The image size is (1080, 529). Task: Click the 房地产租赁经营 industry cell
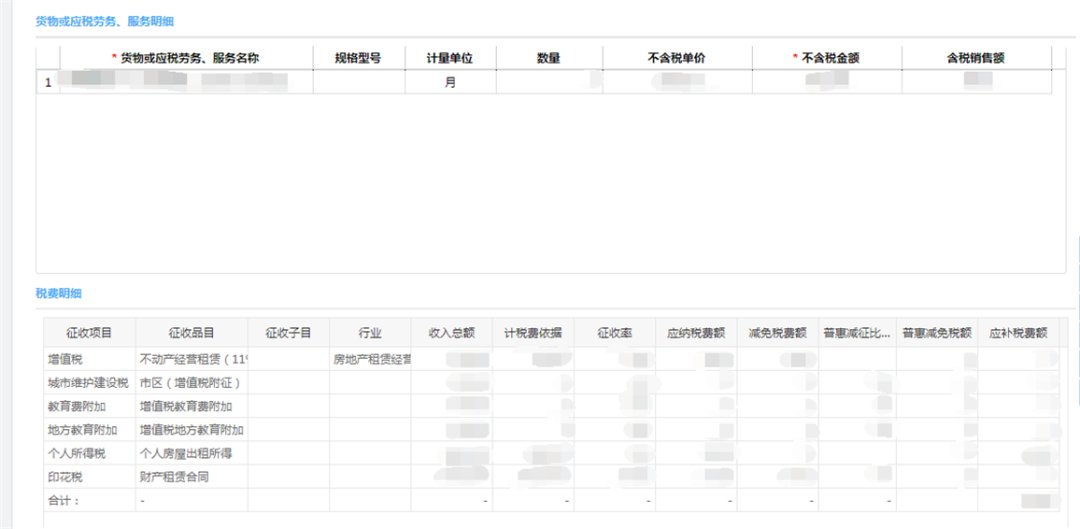(370, 359)
